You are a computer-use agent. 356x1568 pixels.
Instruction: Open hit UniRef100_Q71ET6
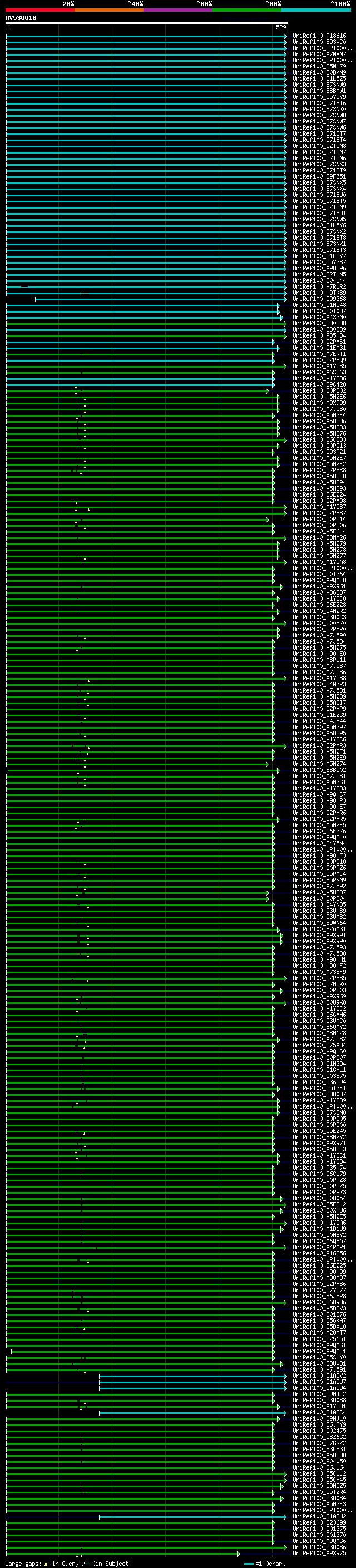click(319, 103)
